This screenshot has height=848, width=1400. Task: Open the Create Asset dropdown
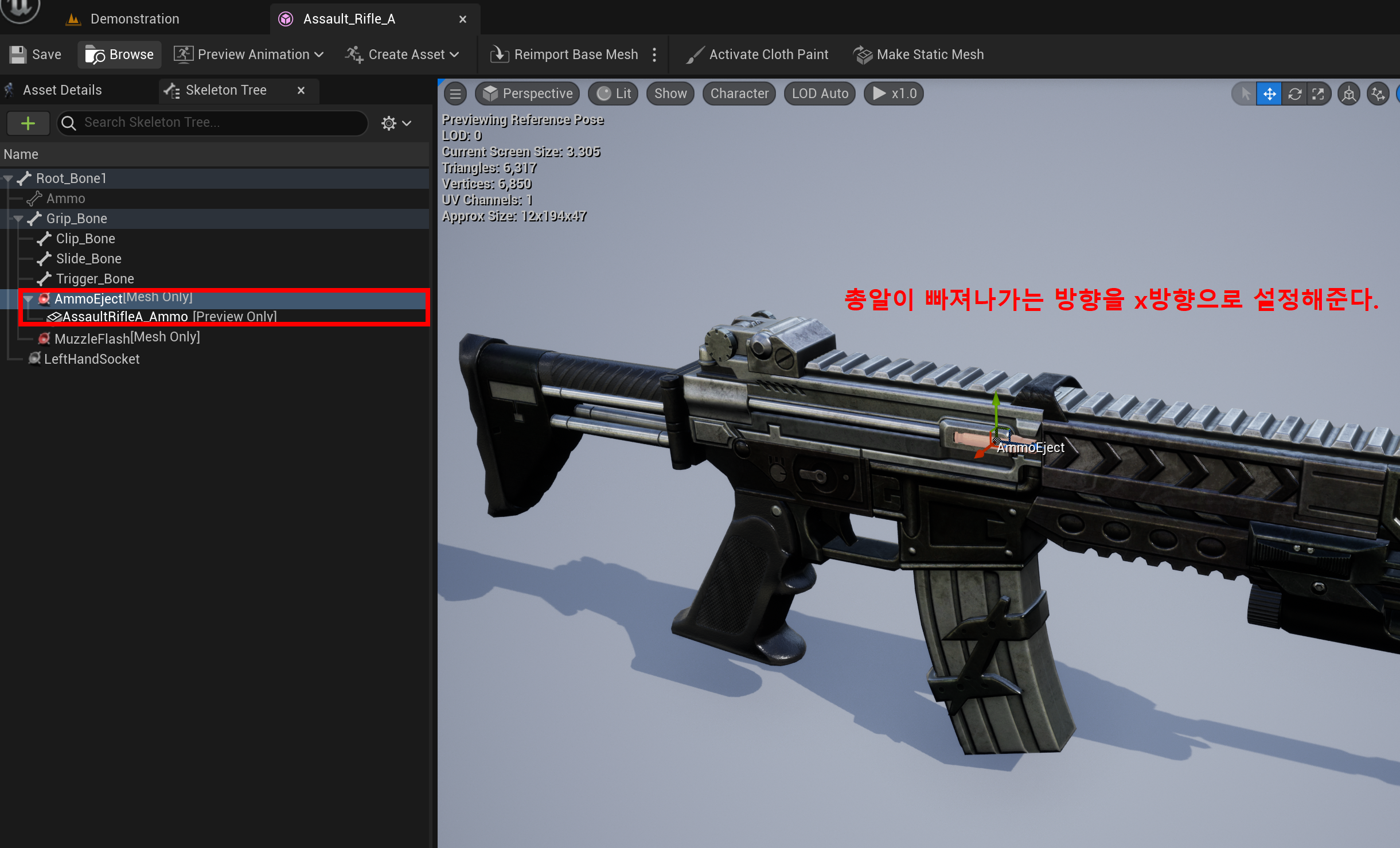click(x=402, y=55)
